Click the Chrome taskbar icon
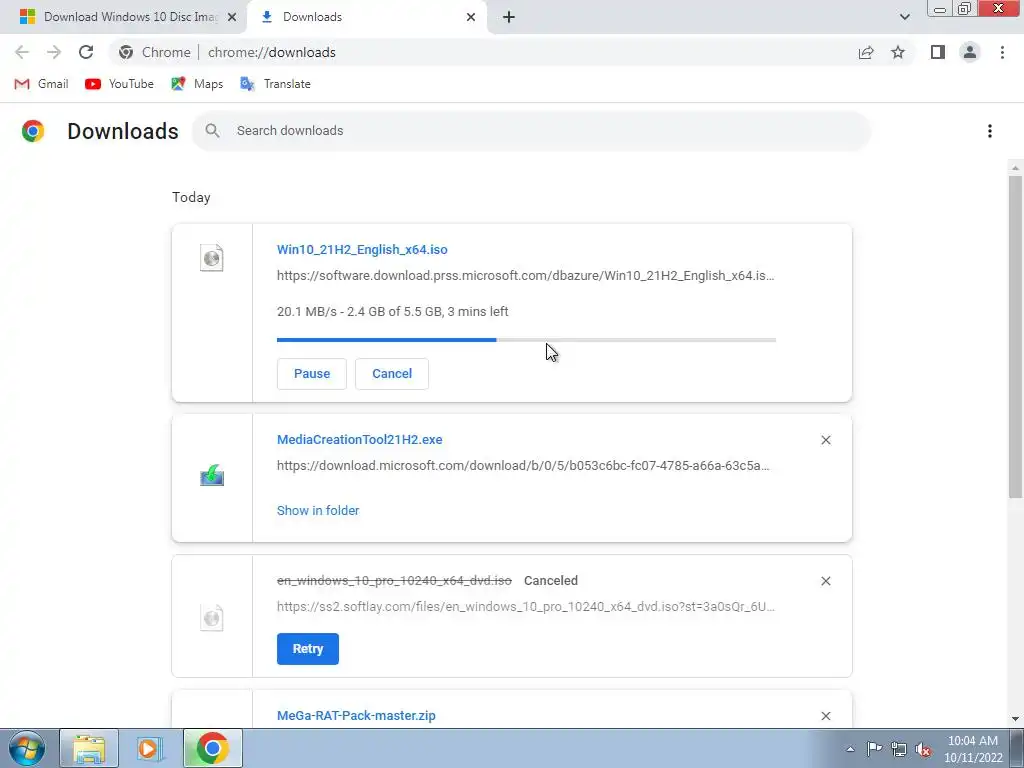 212,748
